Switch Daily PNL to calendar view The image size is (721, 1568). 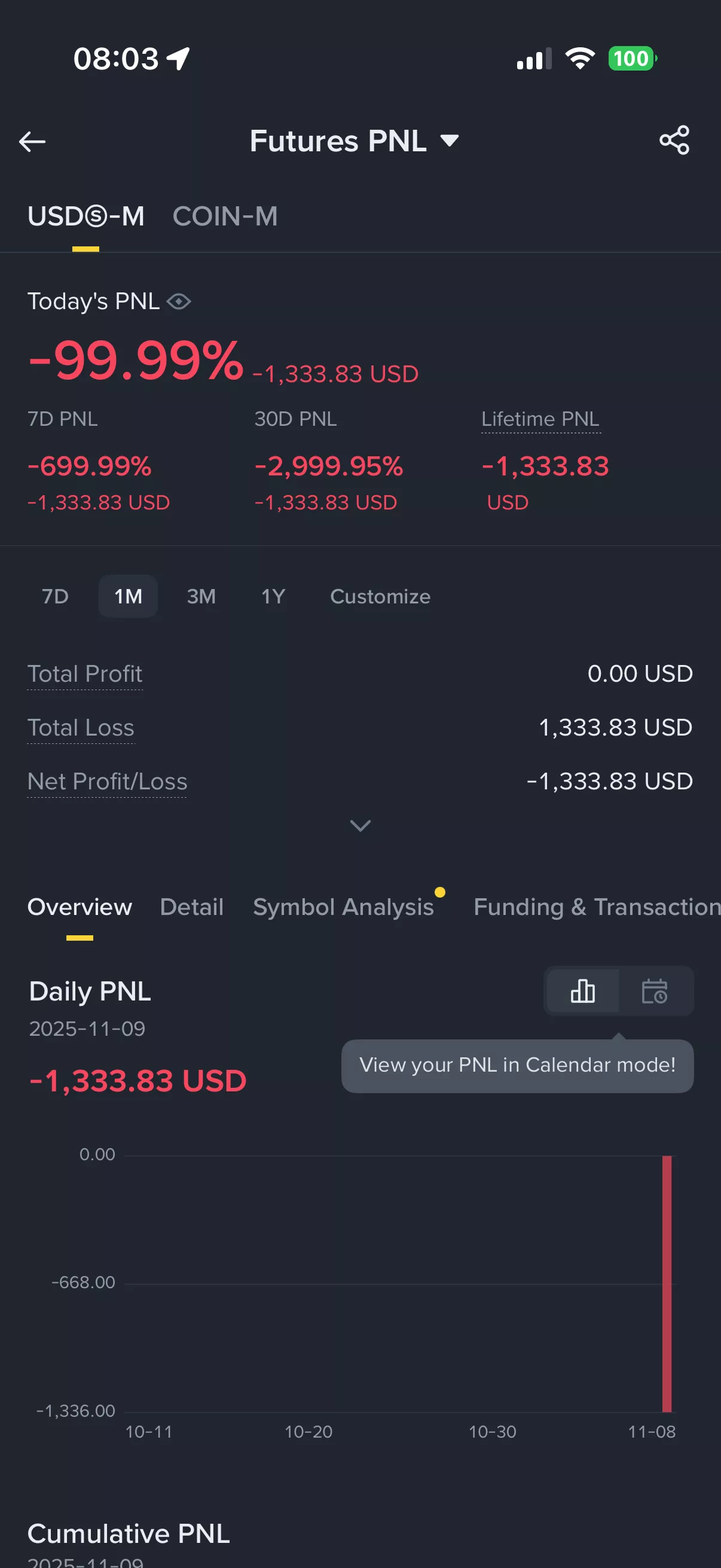click(x=655, y=991)
